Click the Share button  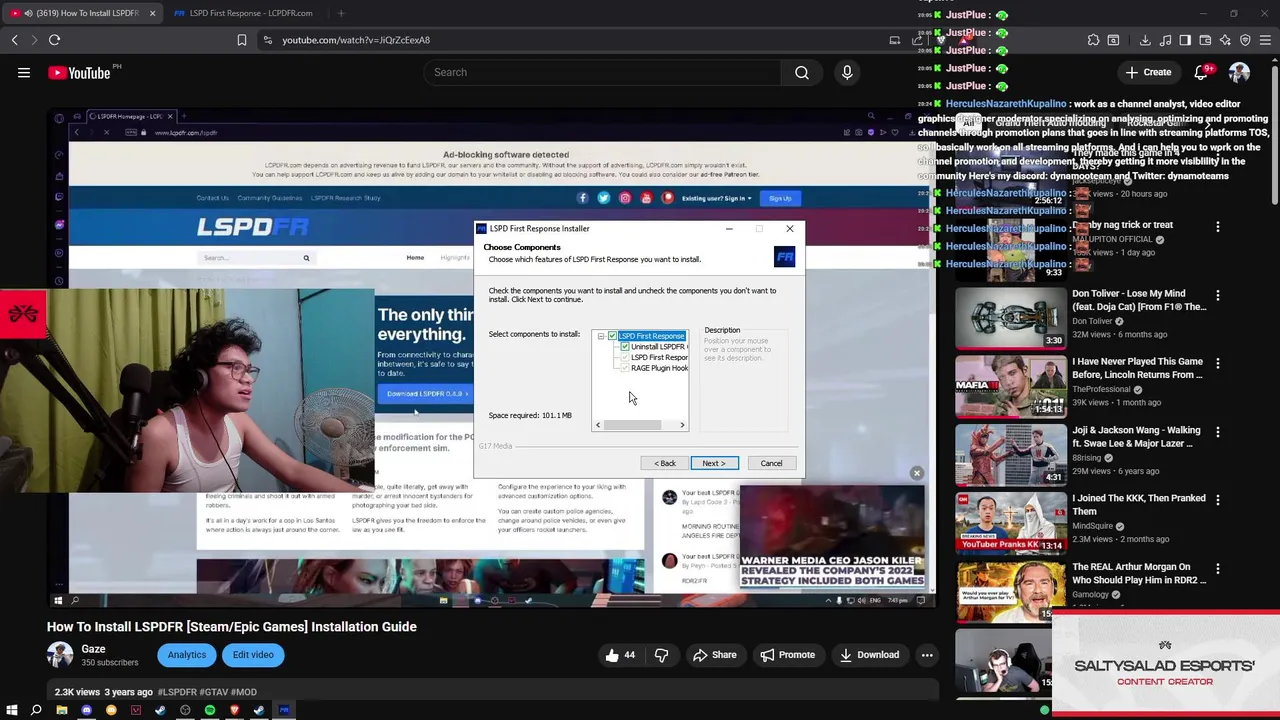(x=714, y=655)
